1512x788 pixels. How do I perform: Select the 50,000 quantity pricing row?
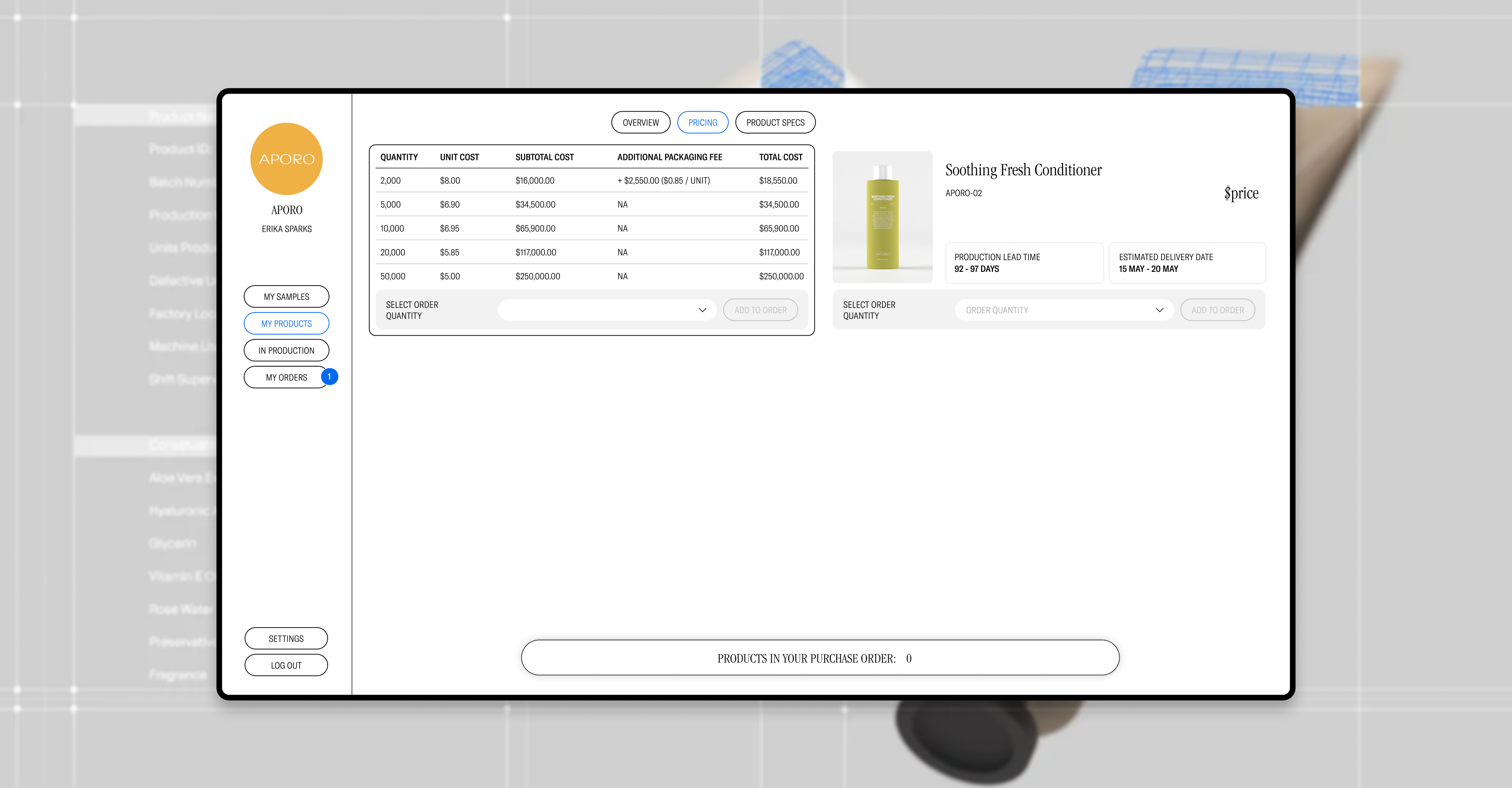(591, 276)
